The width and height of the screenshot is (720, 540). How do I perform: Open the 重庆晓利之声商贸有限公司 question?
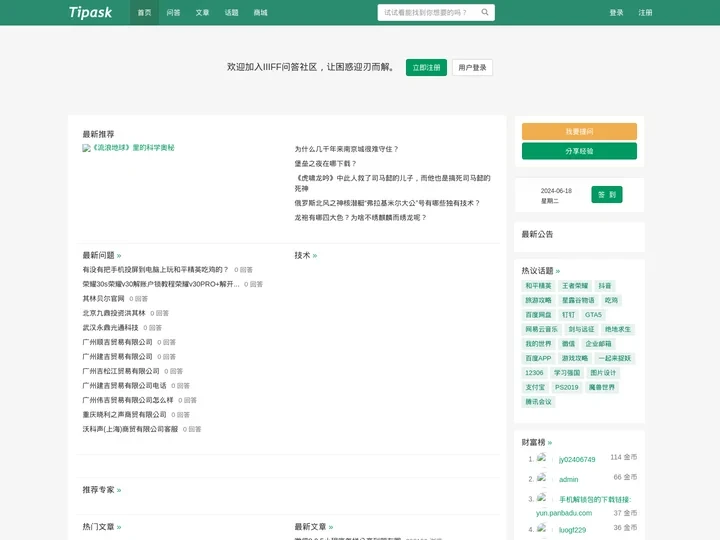(x=124, y=415)
